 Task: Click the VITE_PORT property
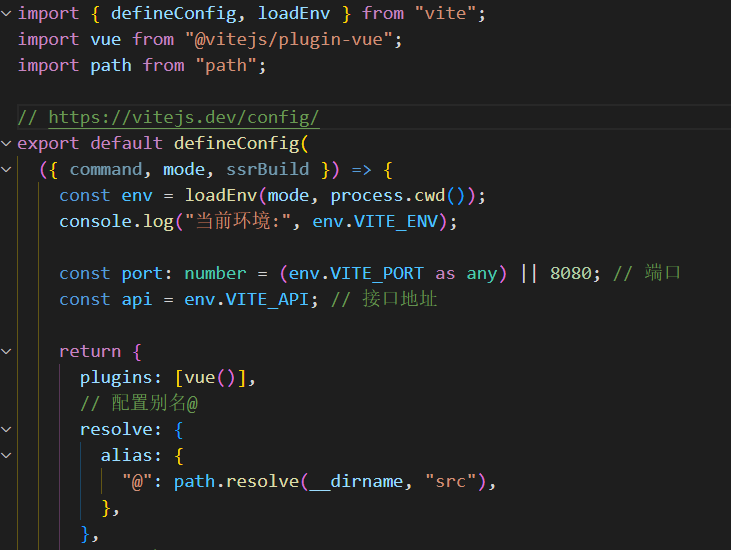pyautogui.click(x=377, y=274)
